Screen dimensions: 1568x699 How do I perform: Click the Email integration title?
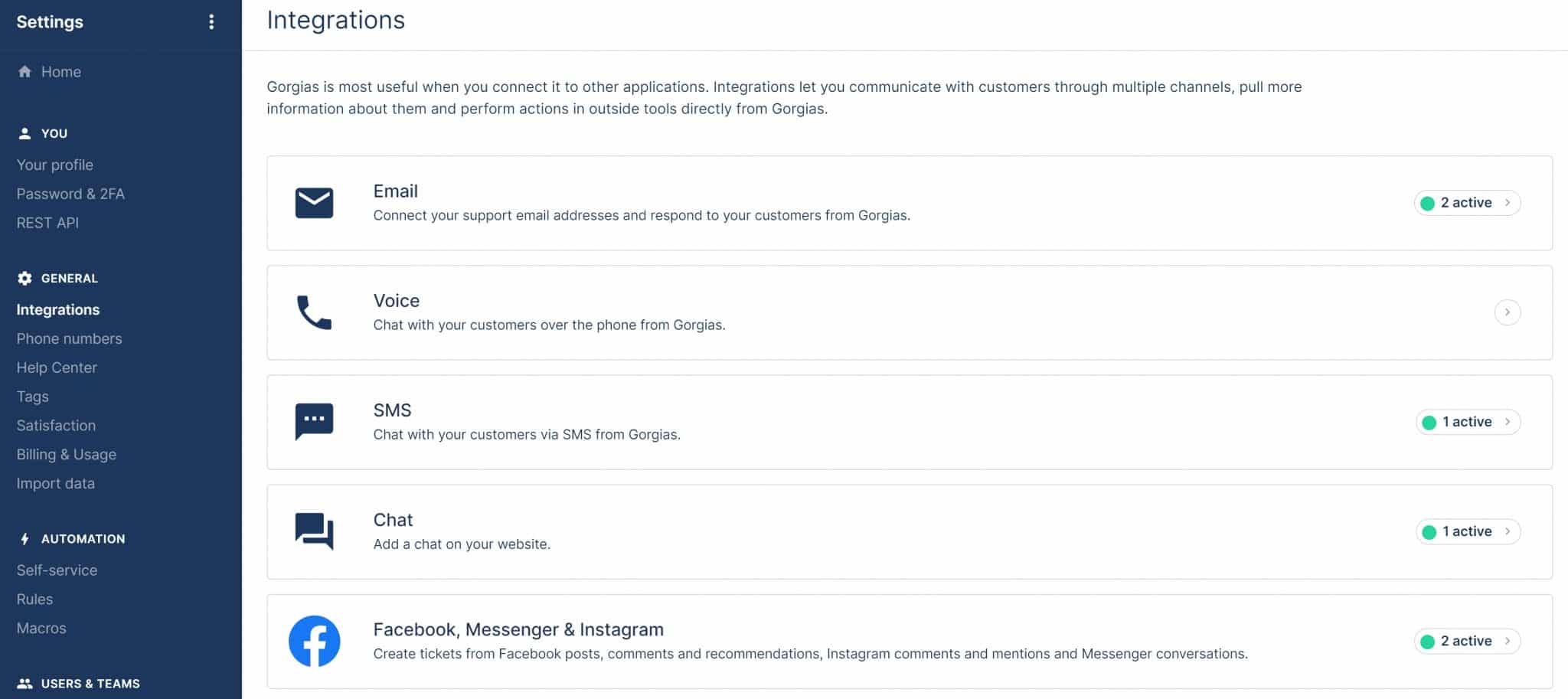[395, 191]
